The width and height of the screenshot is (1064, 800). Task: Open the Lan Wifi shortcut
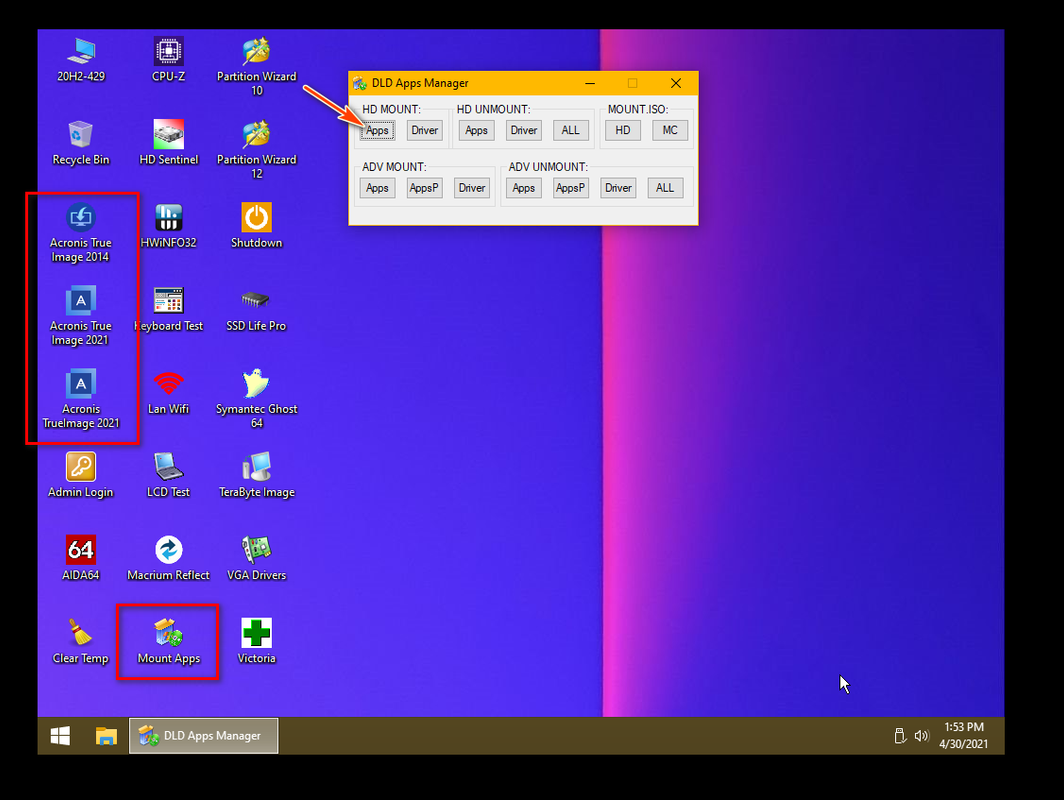[168, 392]
